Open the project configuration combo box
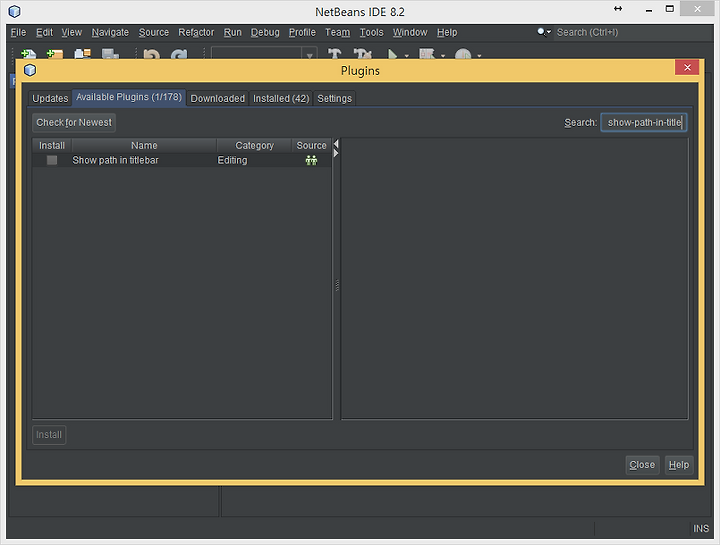The image size is (720, 545). pyautogui.click(x=264, y=53)
